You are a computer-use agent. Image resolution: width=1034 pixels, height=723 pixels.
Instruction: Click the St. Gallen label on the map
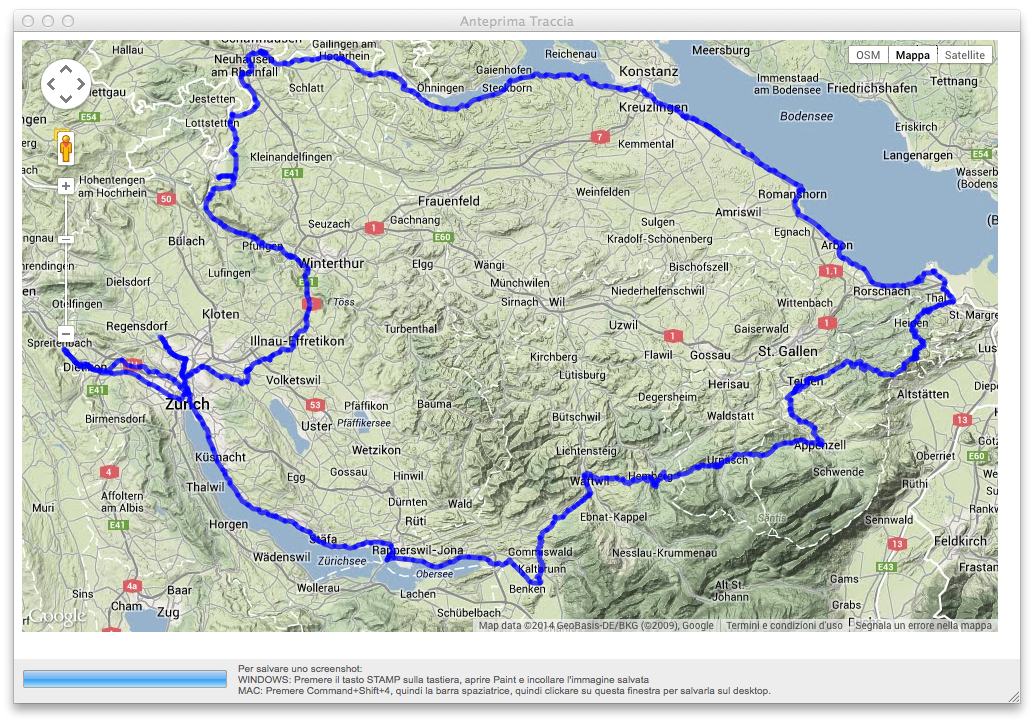point(787,351)
